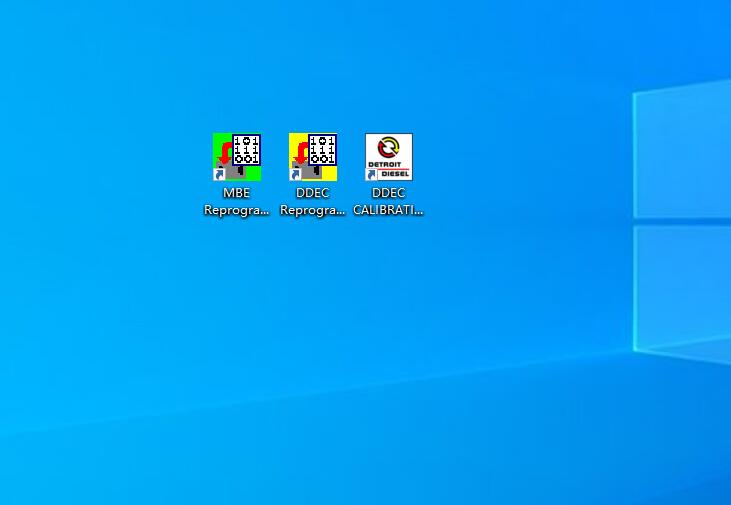The height and width of the screenshot is (505, 731).
Task: Click the "DDEC Reprogra..." icon label
Action: (x=312, y=202)
